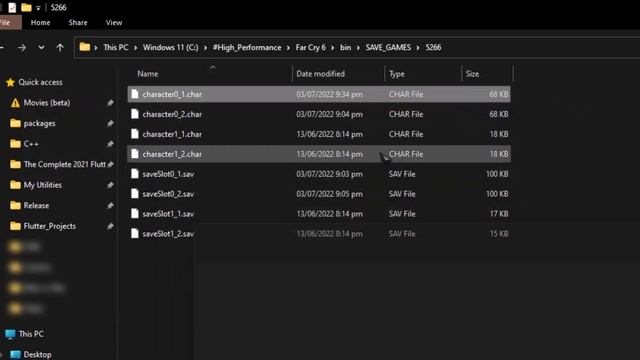Click file icon of character1_2.char
The width and height of the screenshot is (640, 360).
(135, 154)
